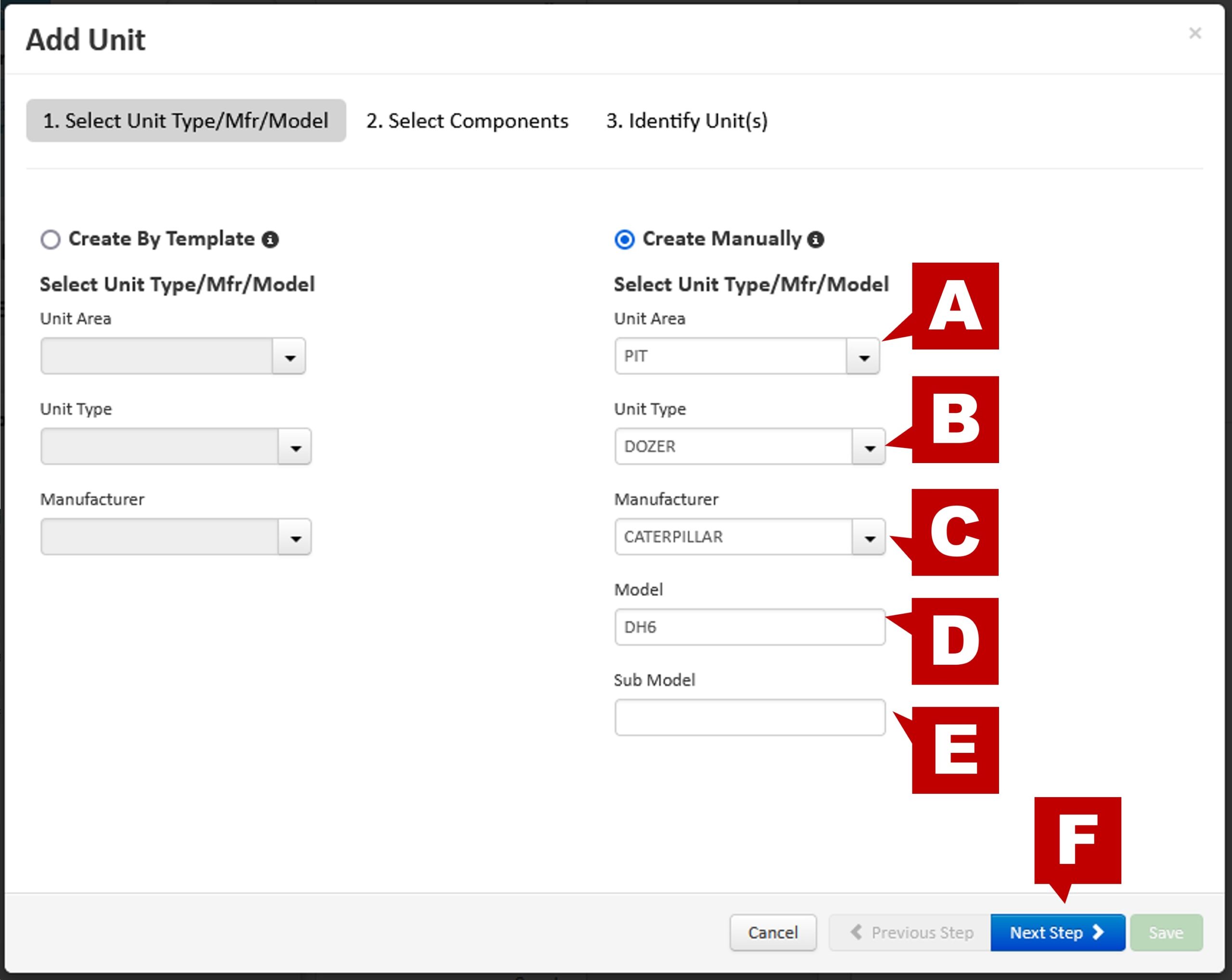Open the CATERPILLAR Manufacturer dropdown
1232x980 pixels.
pyautogui.click(x=869, y=537)
